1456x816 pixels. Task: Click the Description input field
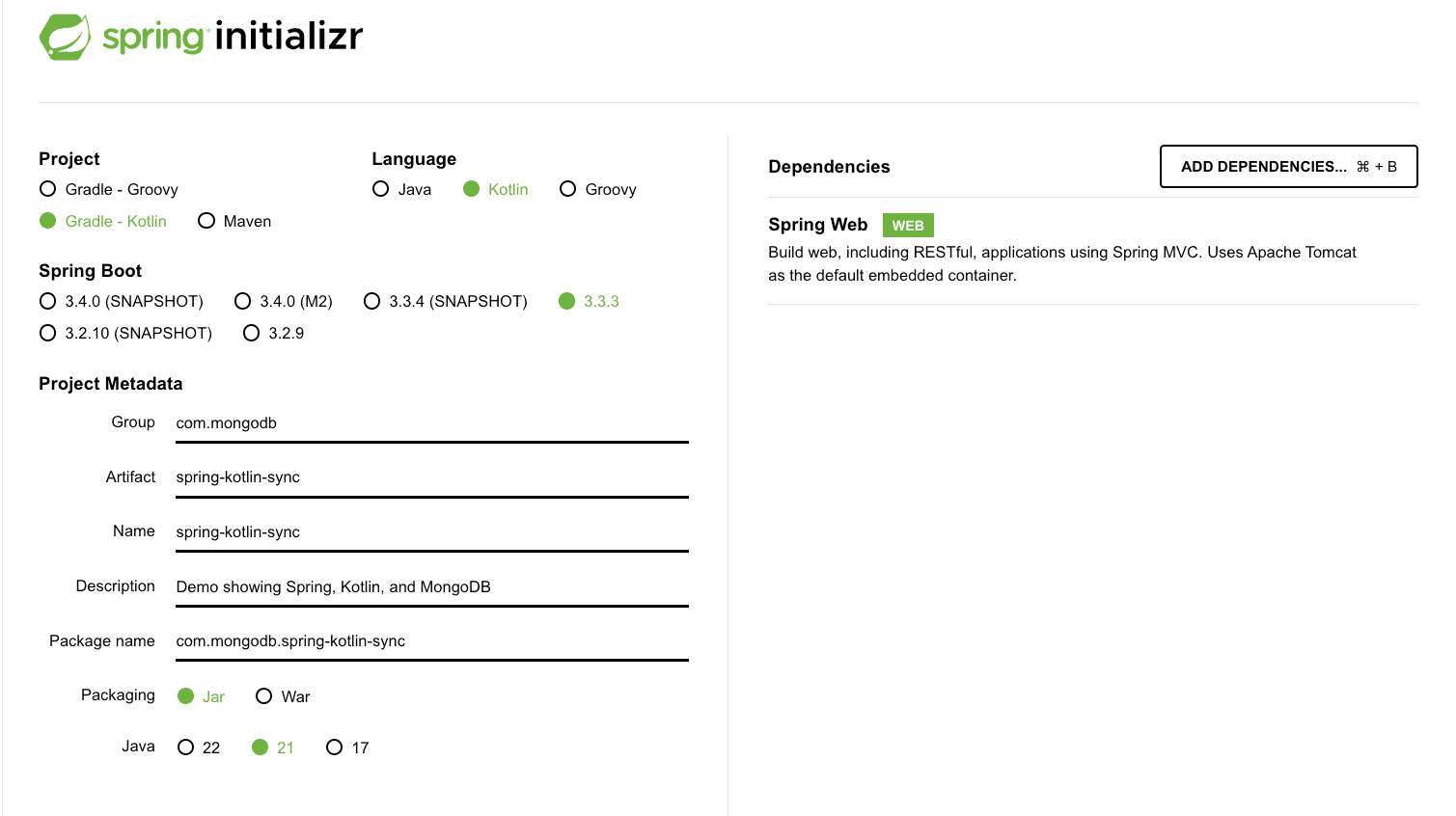(431, 586)
